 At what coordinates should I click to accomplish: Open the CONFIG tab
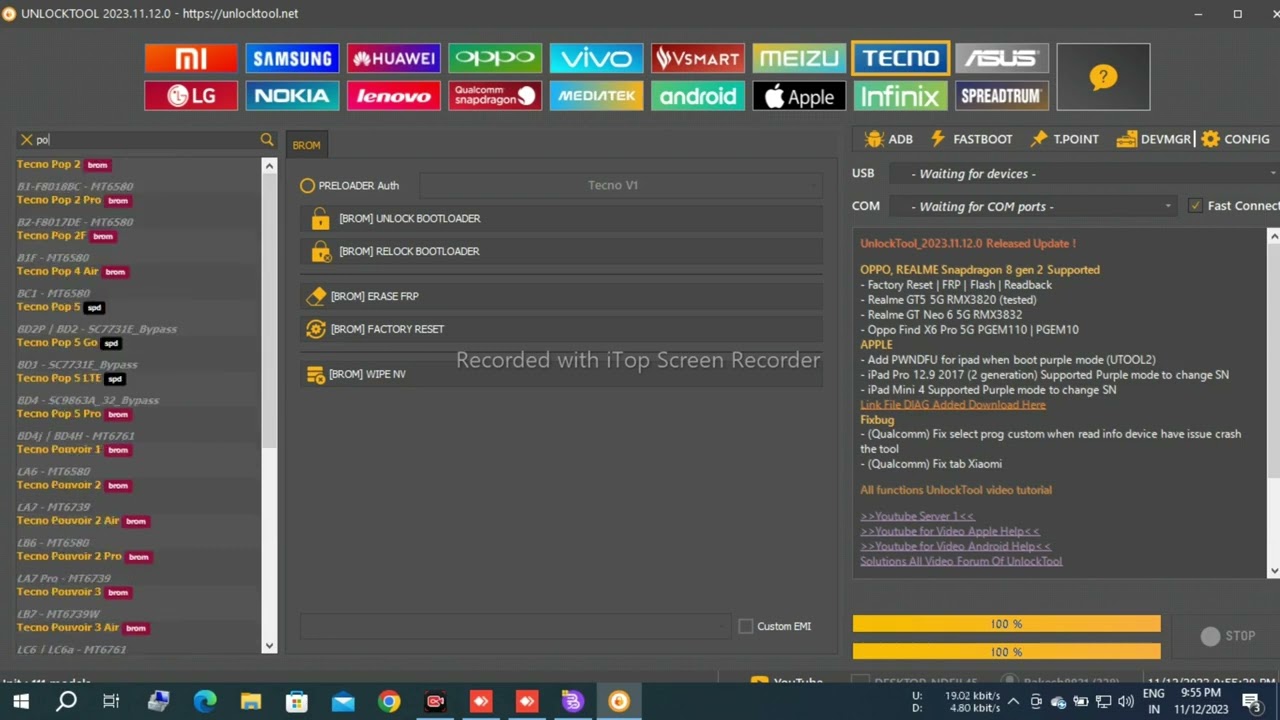coord(1235,139)
